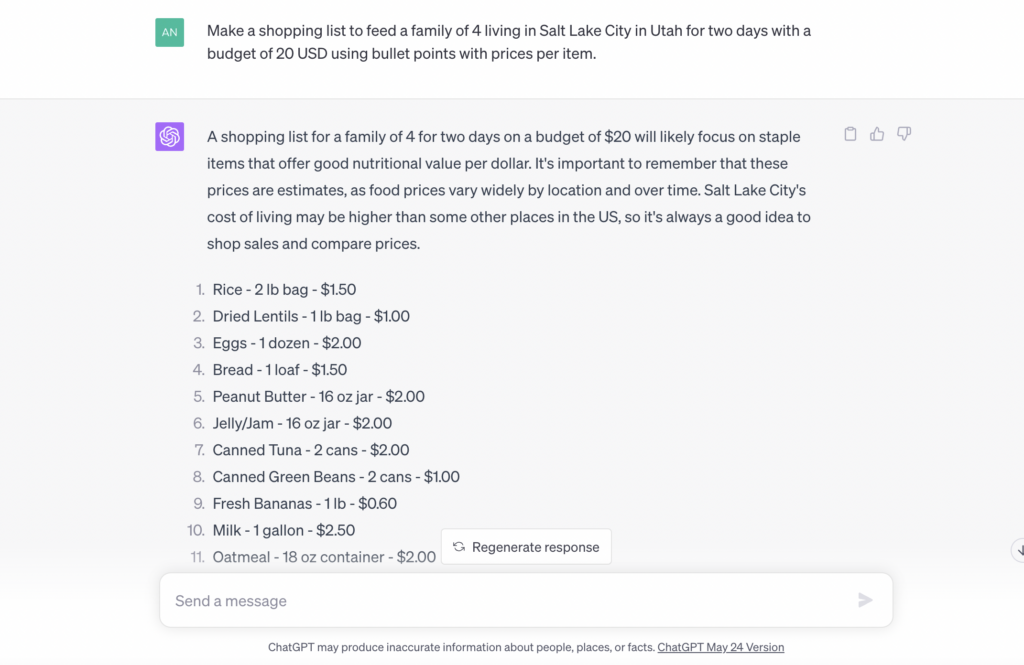The image size is (1024, 665).
Task: Click the Rice 2 lb bag item
Action: pyautogui.click(x=284, y=290)
